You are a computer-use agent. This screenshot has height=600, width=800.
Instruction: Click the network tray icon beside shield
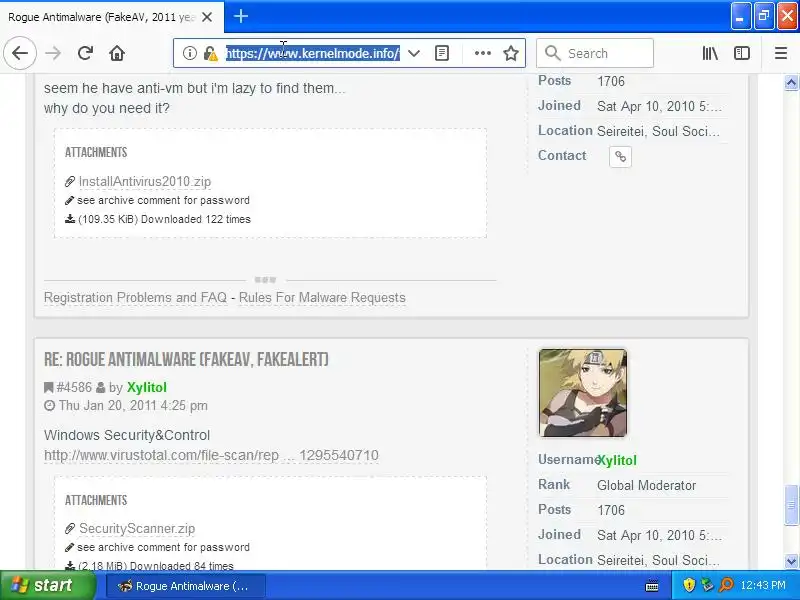point(707,585)
